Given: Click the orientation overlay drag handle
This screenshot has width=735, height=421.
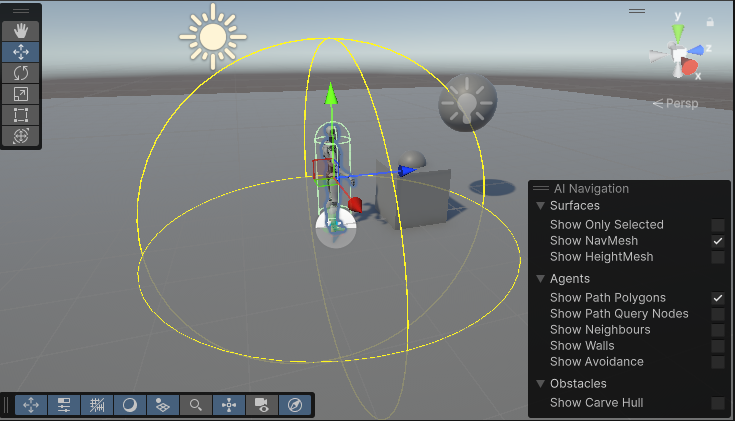Looking at the screenshot, I should pos(637,11).
